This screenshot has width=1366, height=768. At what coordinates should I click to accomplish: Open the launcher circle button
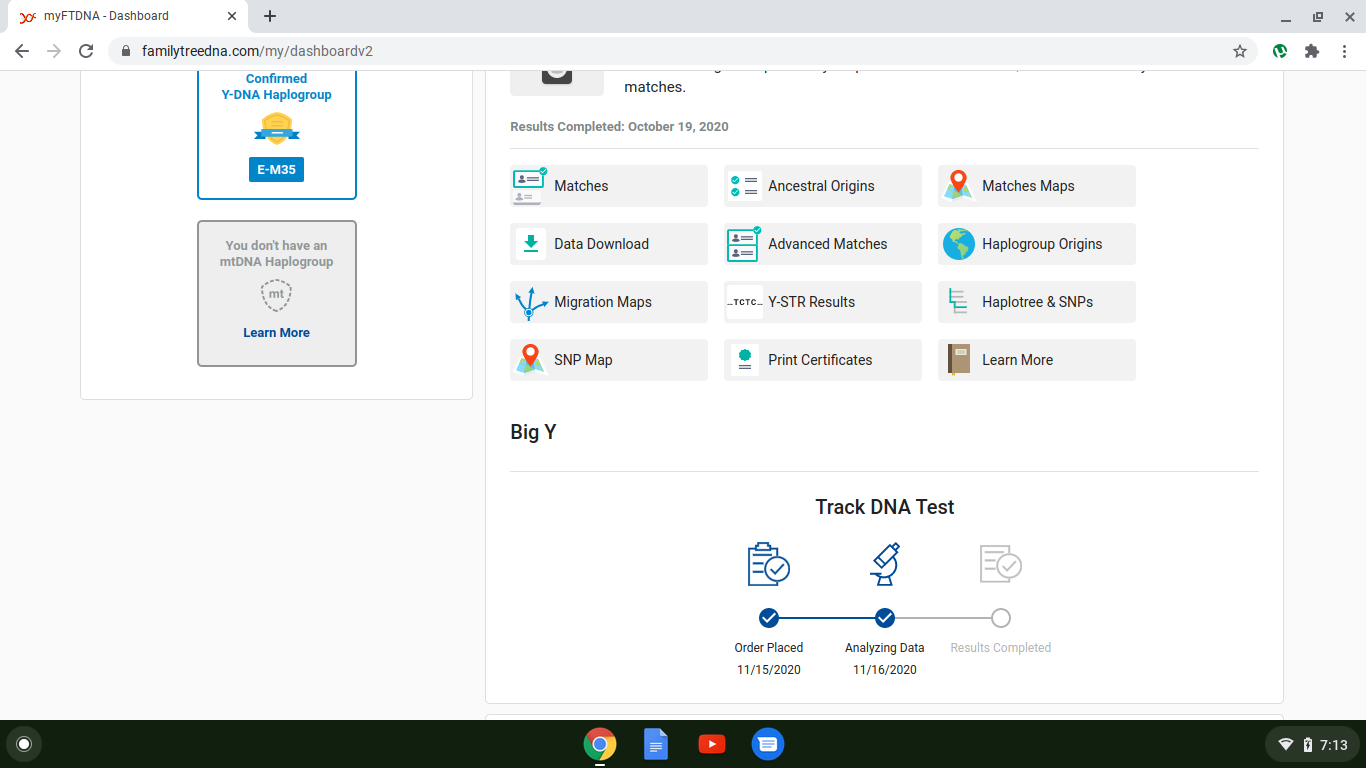tap(24, 744)
